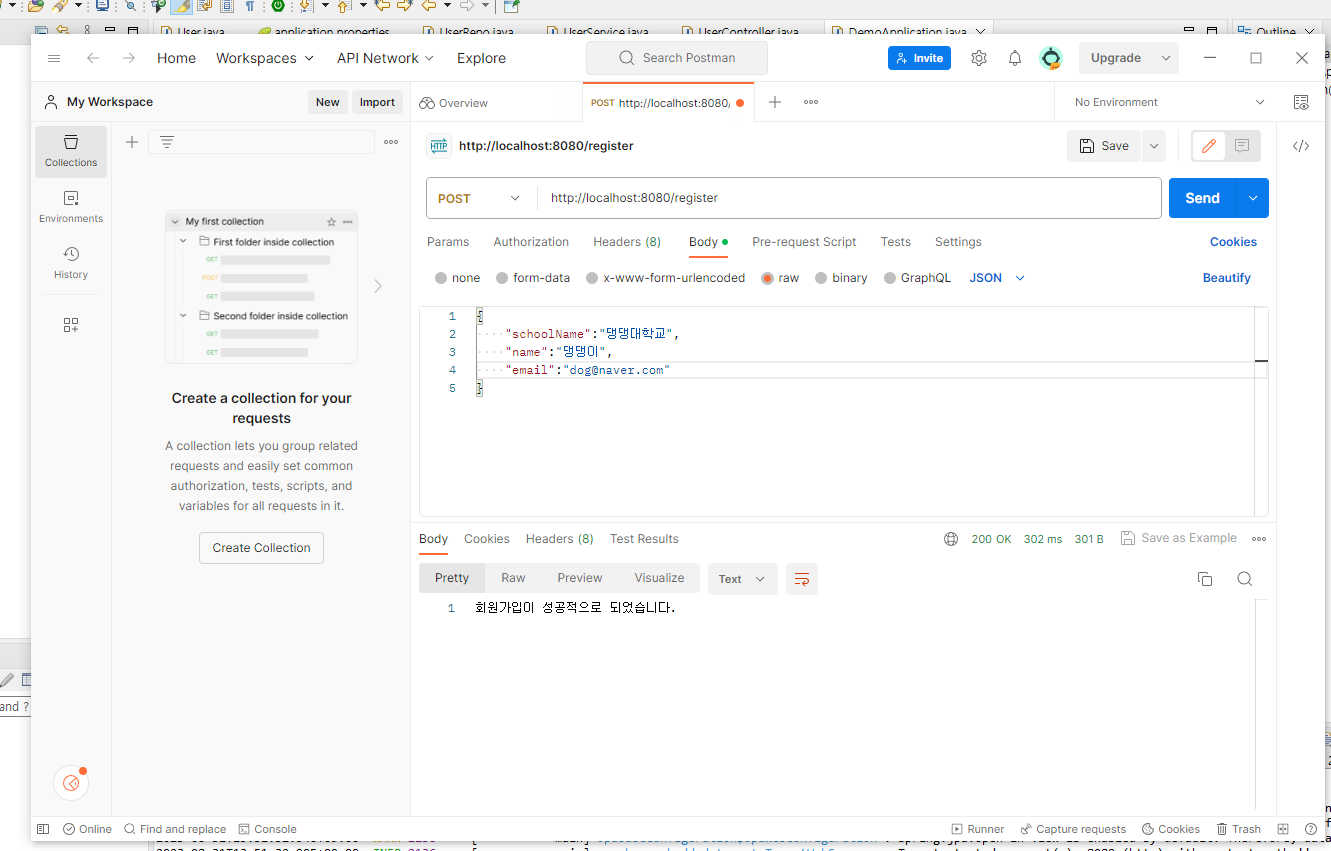Go forward with the right arrow
Image resolution: width=1331 pixels, height=851 pixels.
coord(129,58)
